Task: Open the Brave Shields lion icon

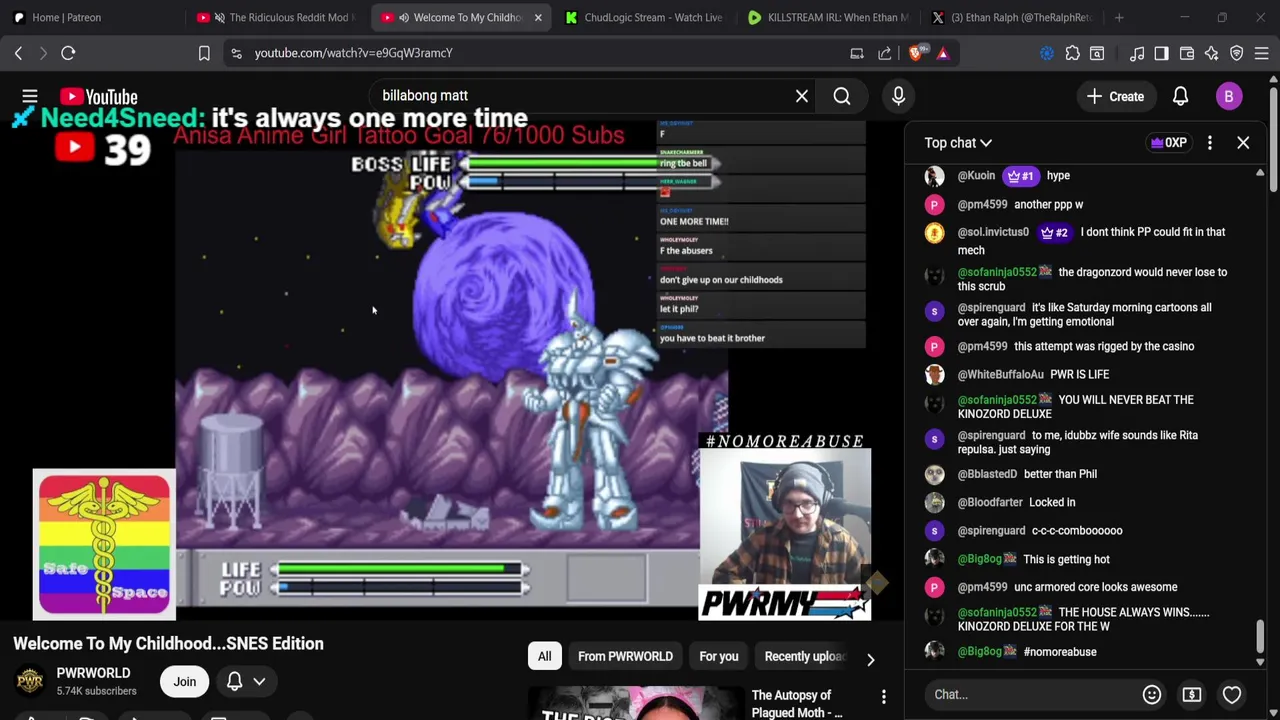Action: [x=915, y=53]
